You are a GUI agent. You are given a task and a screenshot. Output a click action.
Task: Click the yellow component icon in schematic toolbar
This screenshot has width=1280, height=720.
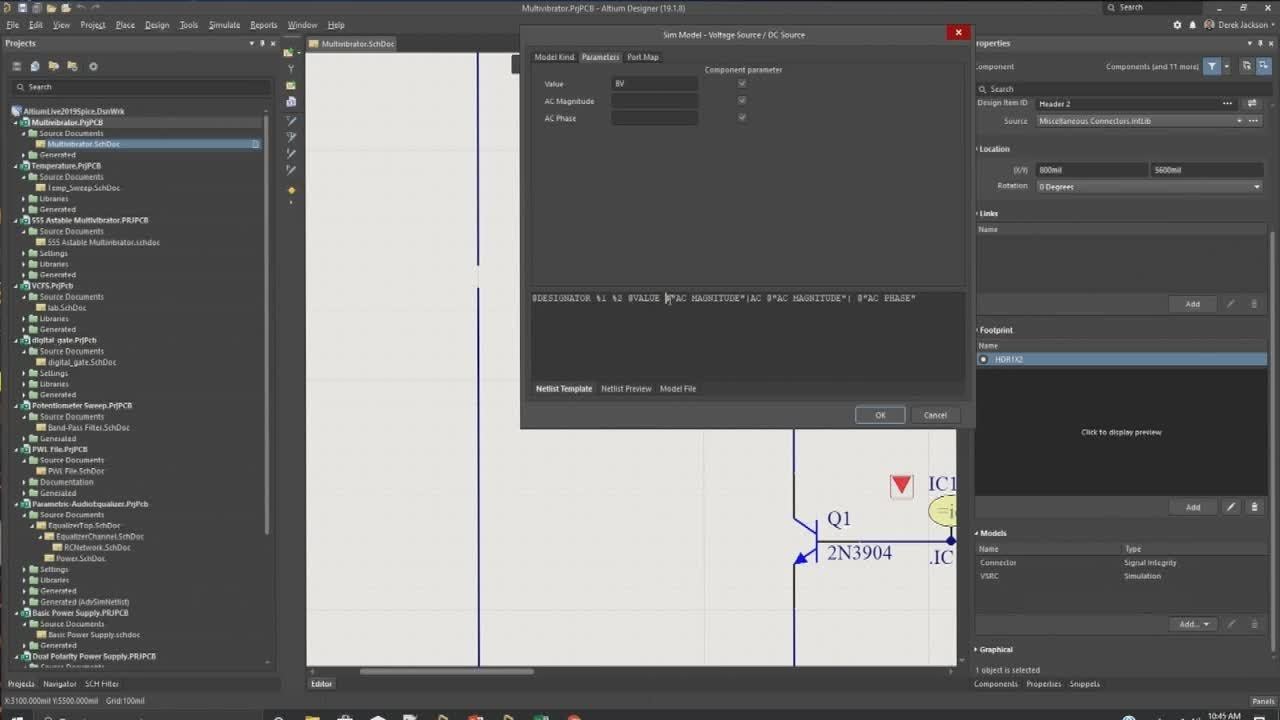pos(291,189)
